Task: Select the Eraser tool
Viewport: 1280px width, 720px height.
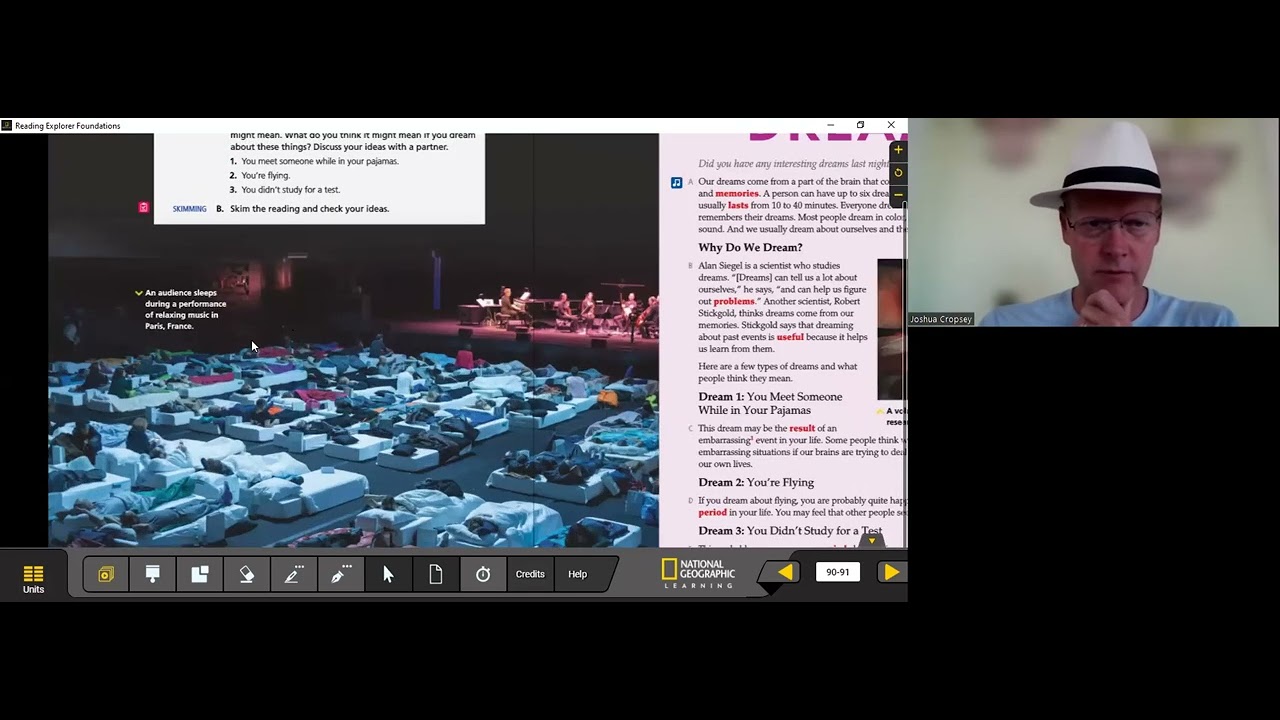Action: click(246, 574)
